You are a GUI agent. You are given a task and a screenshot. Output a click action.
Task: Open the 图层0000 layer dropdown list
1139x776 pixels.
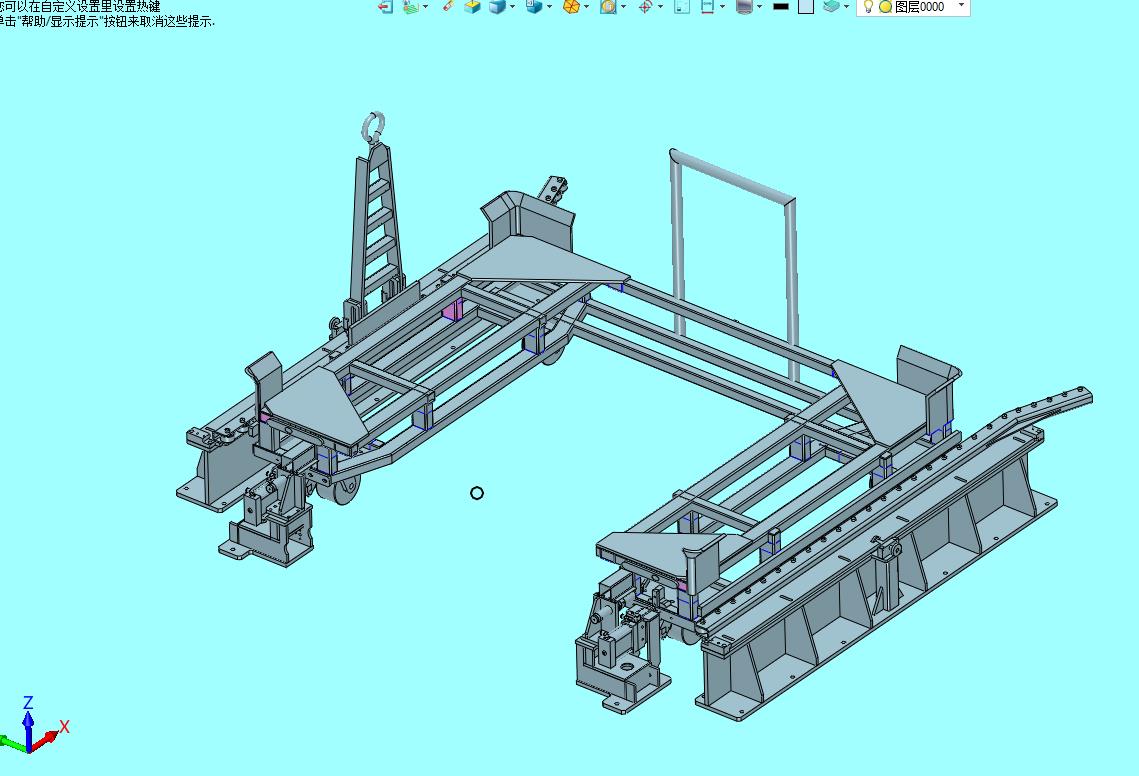click(x=962, y=6)
